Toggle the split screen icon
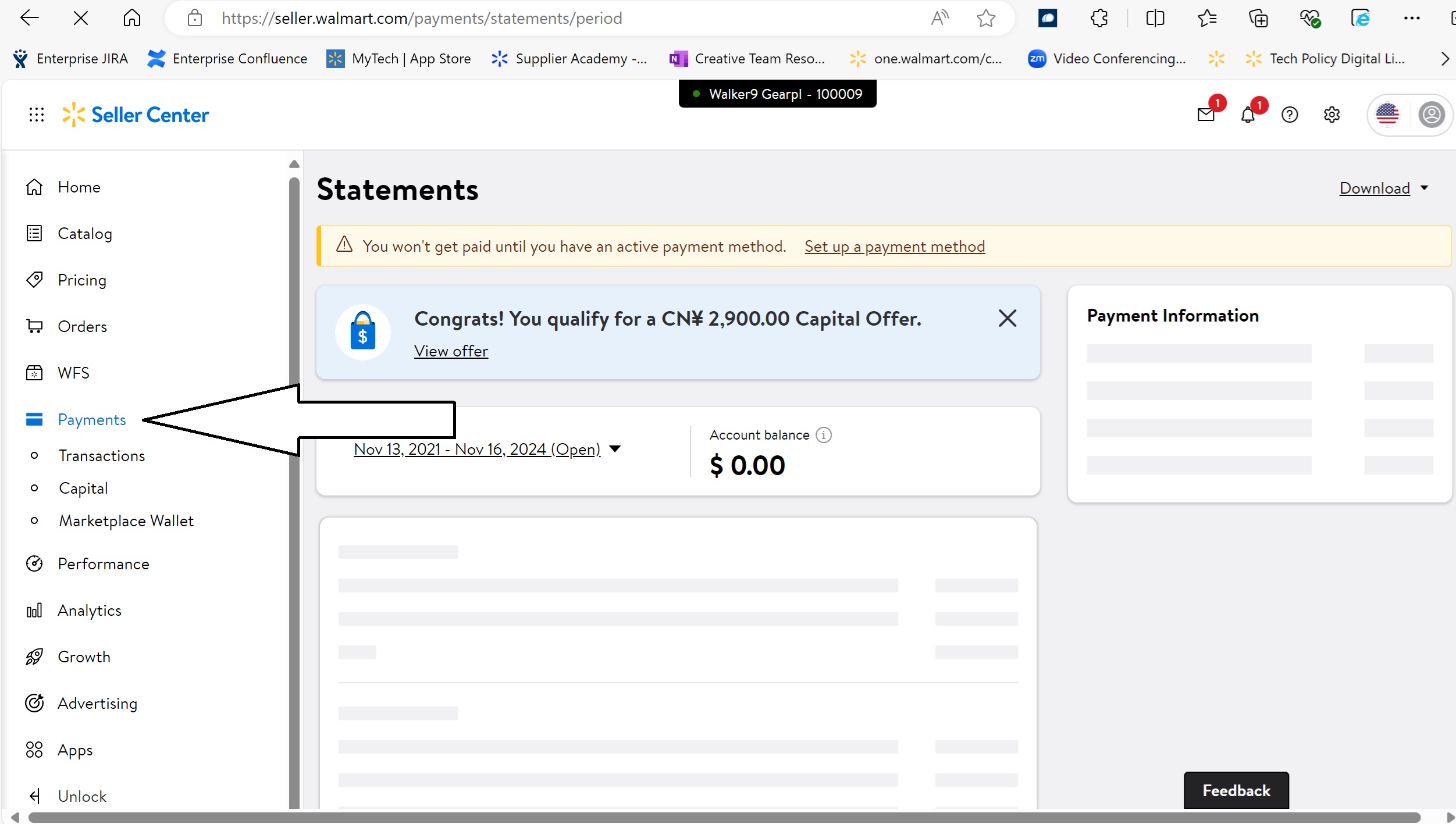Screen dimensions: 1456x824 1155,18
